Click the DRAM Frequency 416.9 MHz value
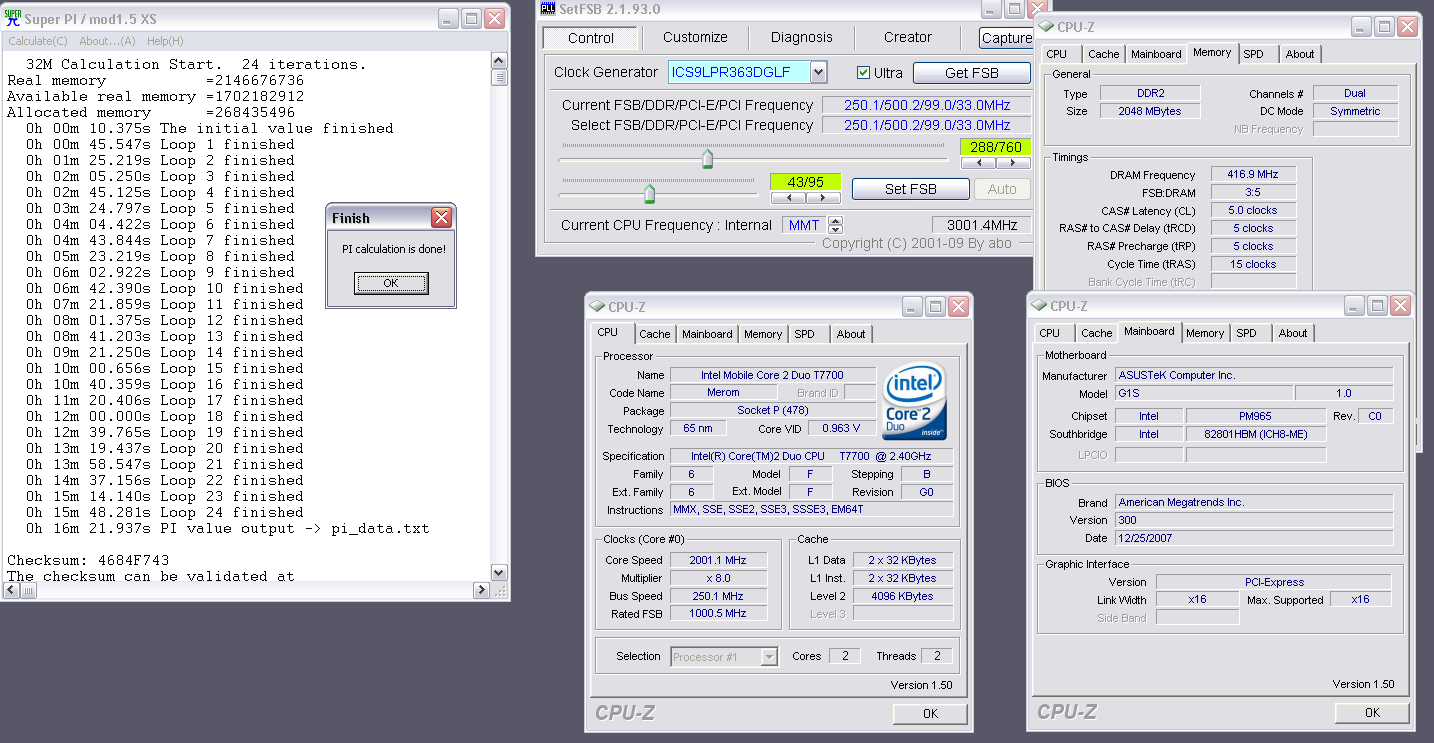 [x=1254, y=174]
